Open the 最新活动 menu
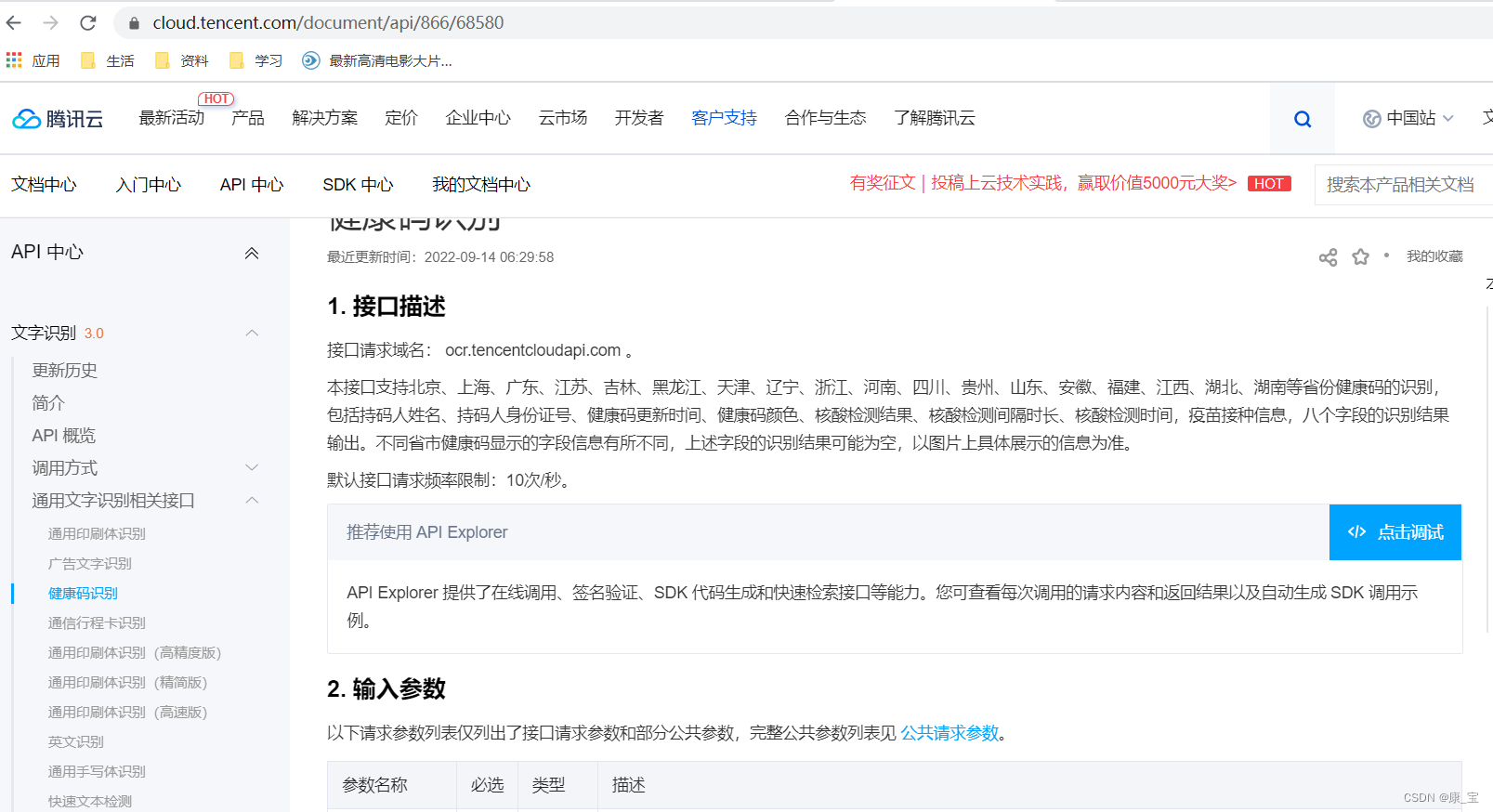The image size is (1493, 812). point(172,118)
